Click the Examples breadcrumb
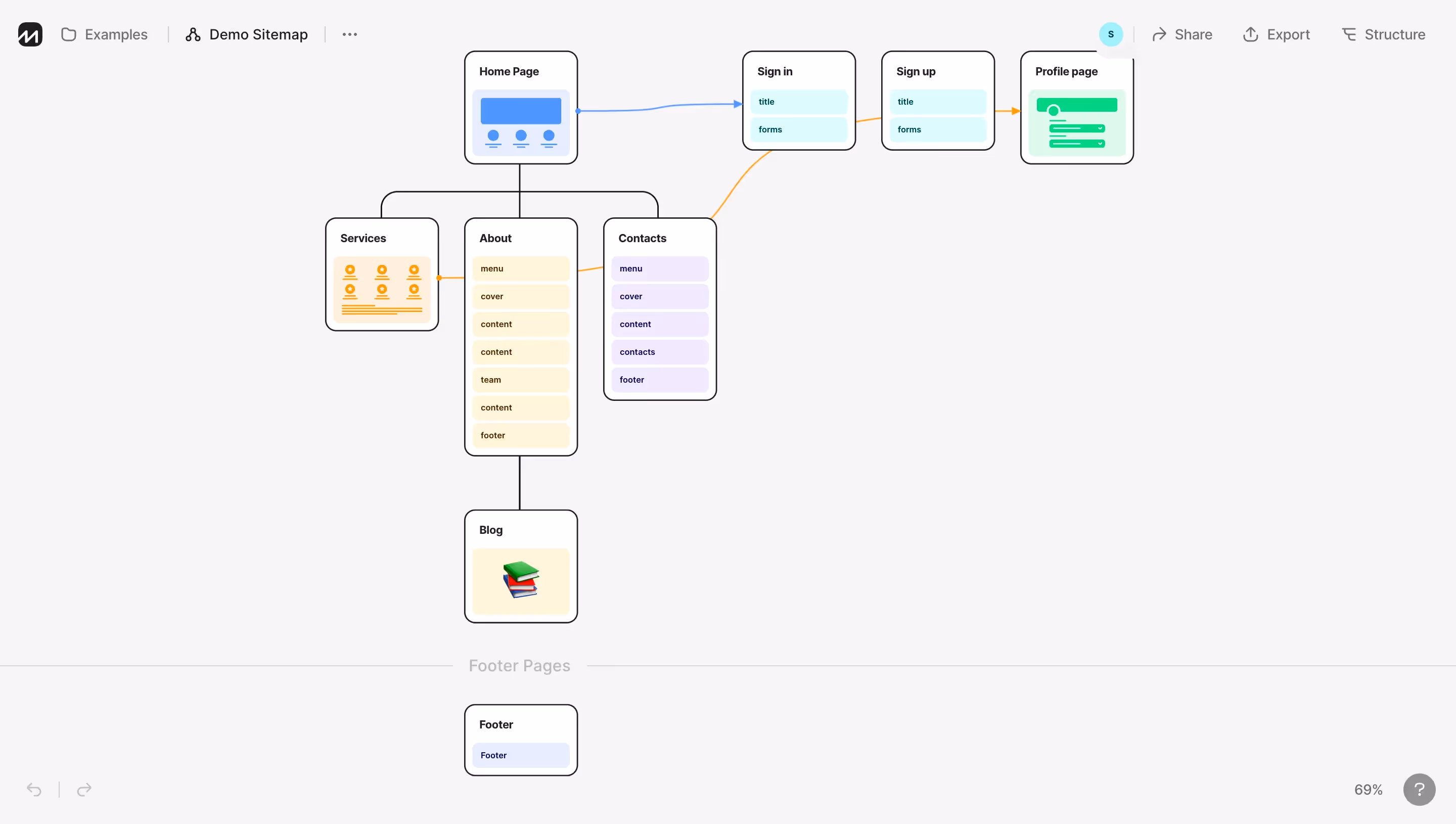Image resolution: width=1456 pixels, height=824 pixels. click(x=116, y=34)
